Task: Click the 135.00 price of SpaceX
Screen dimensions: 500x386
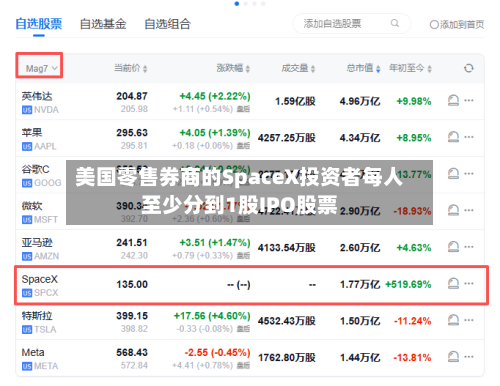Action: (132, 284)
